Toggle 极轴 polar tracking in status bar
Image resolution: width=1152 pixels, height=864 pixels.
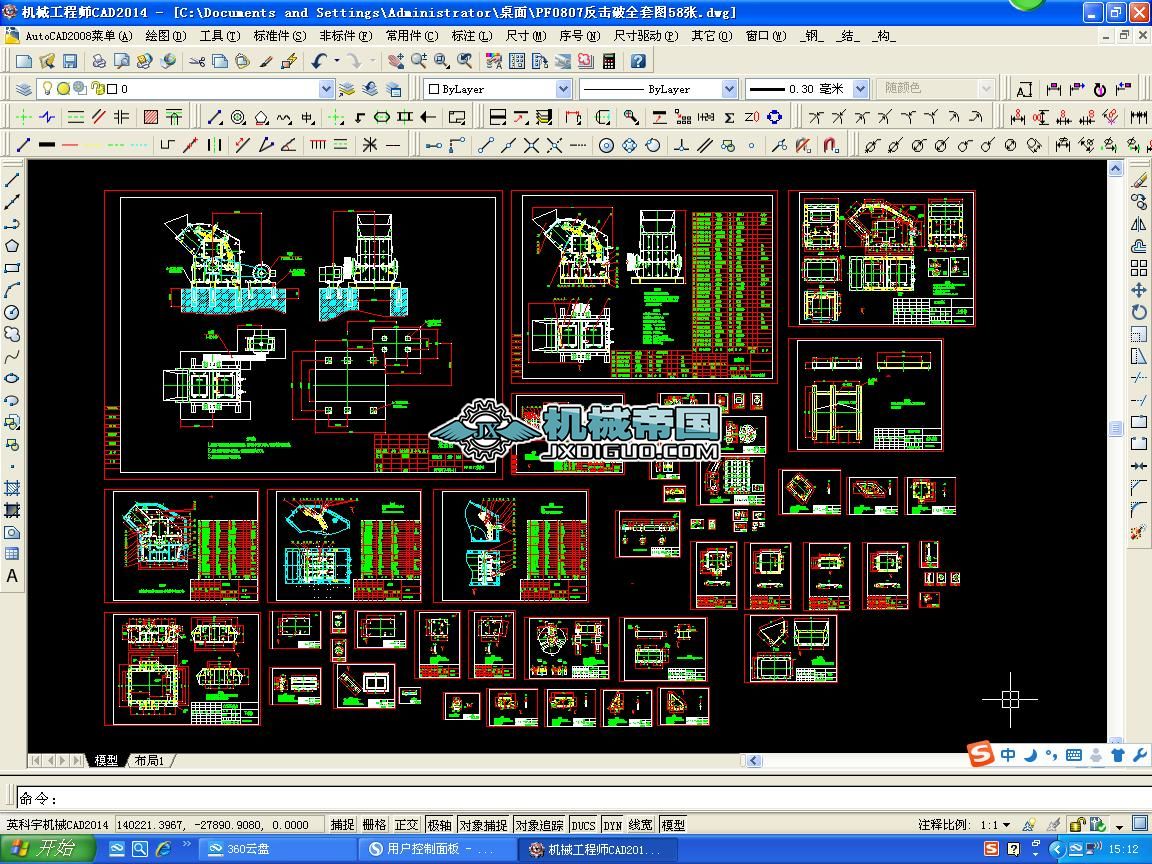tap(439, 825)
